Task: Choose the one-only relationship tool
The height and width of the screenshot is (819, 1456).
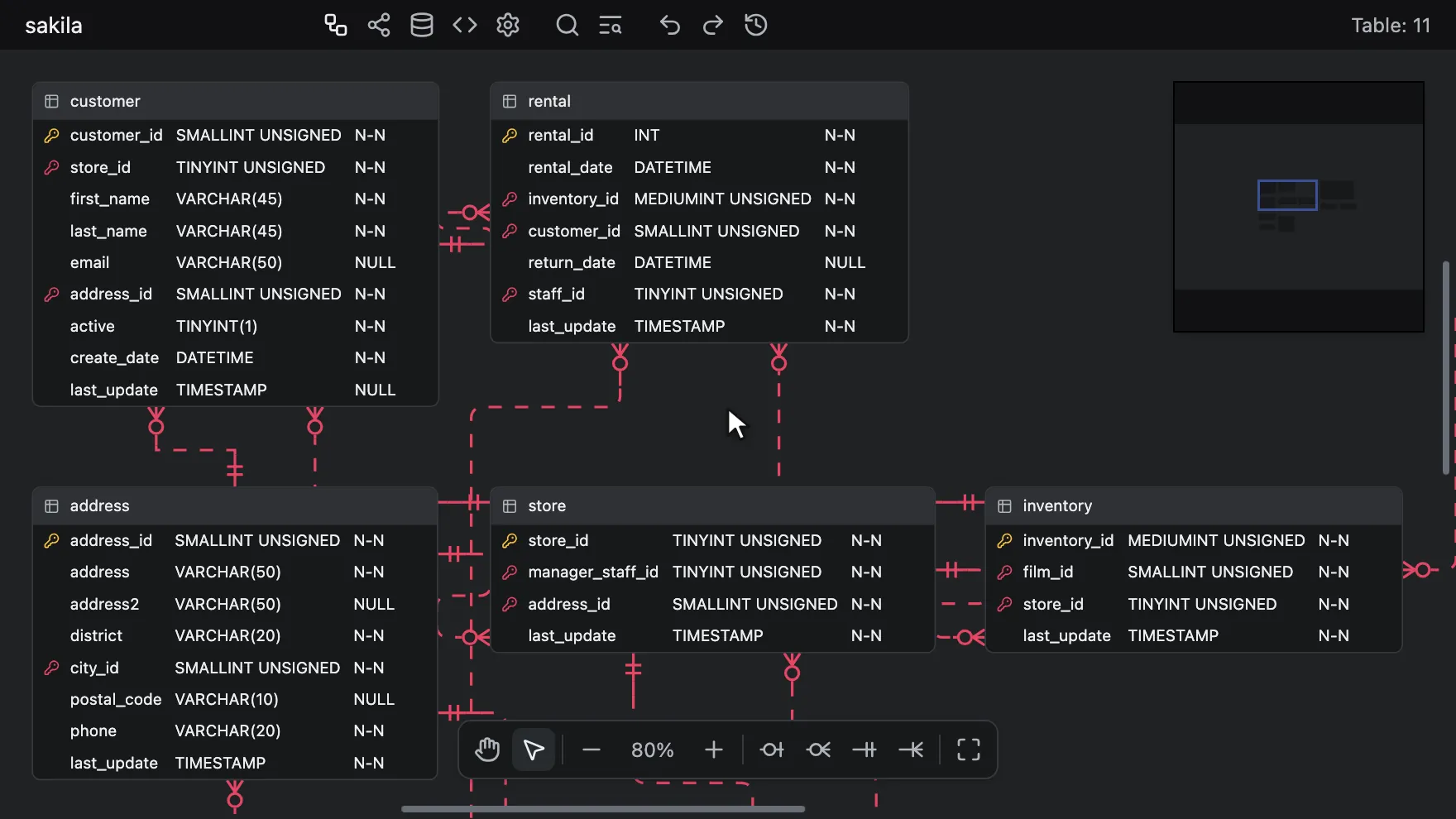Action: tap(864, 750)
